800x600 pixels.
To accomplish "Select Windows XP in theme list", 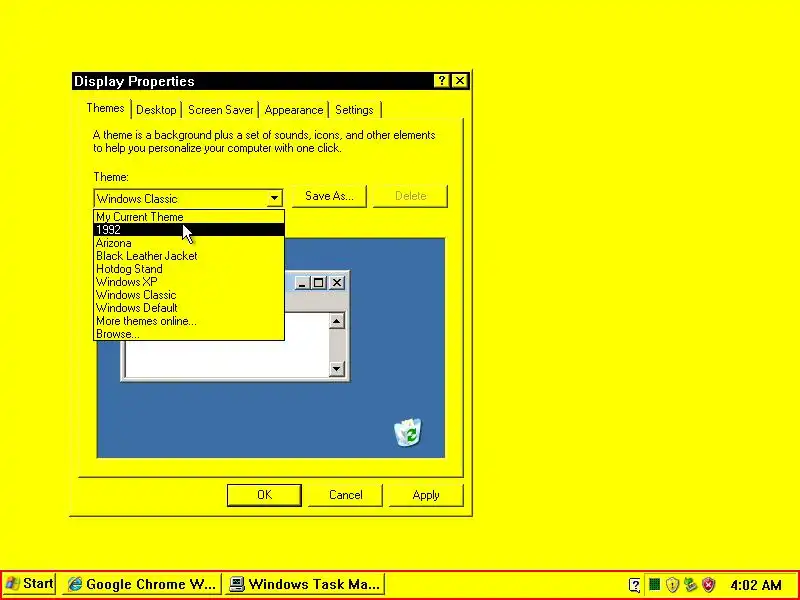I will click(189, 282).
